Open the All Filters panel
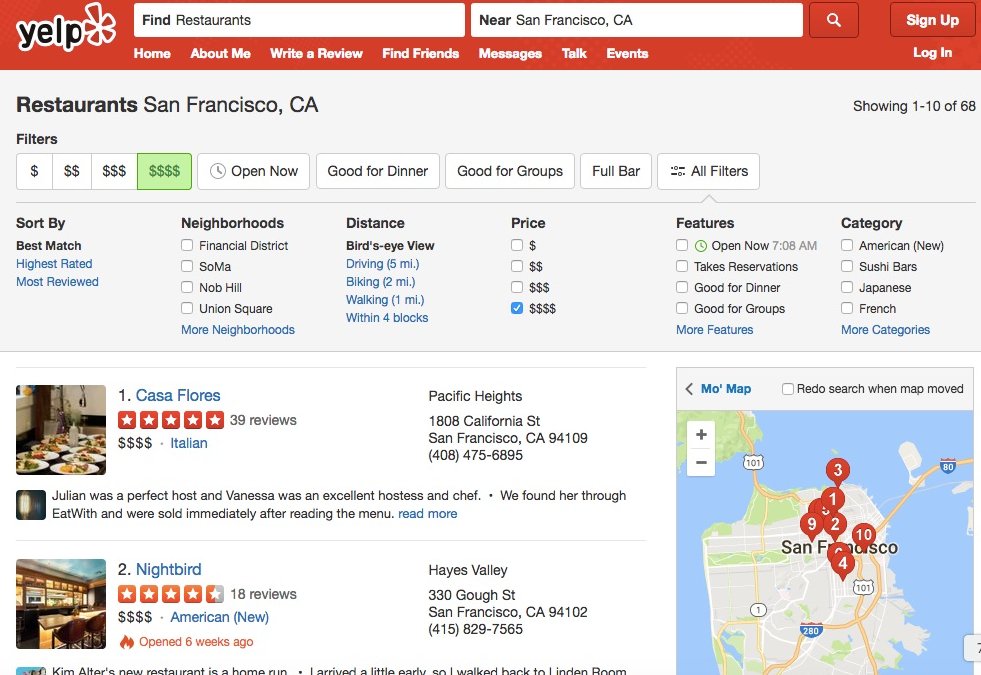Viewport: 981px width, 675px height. (708, 171)
